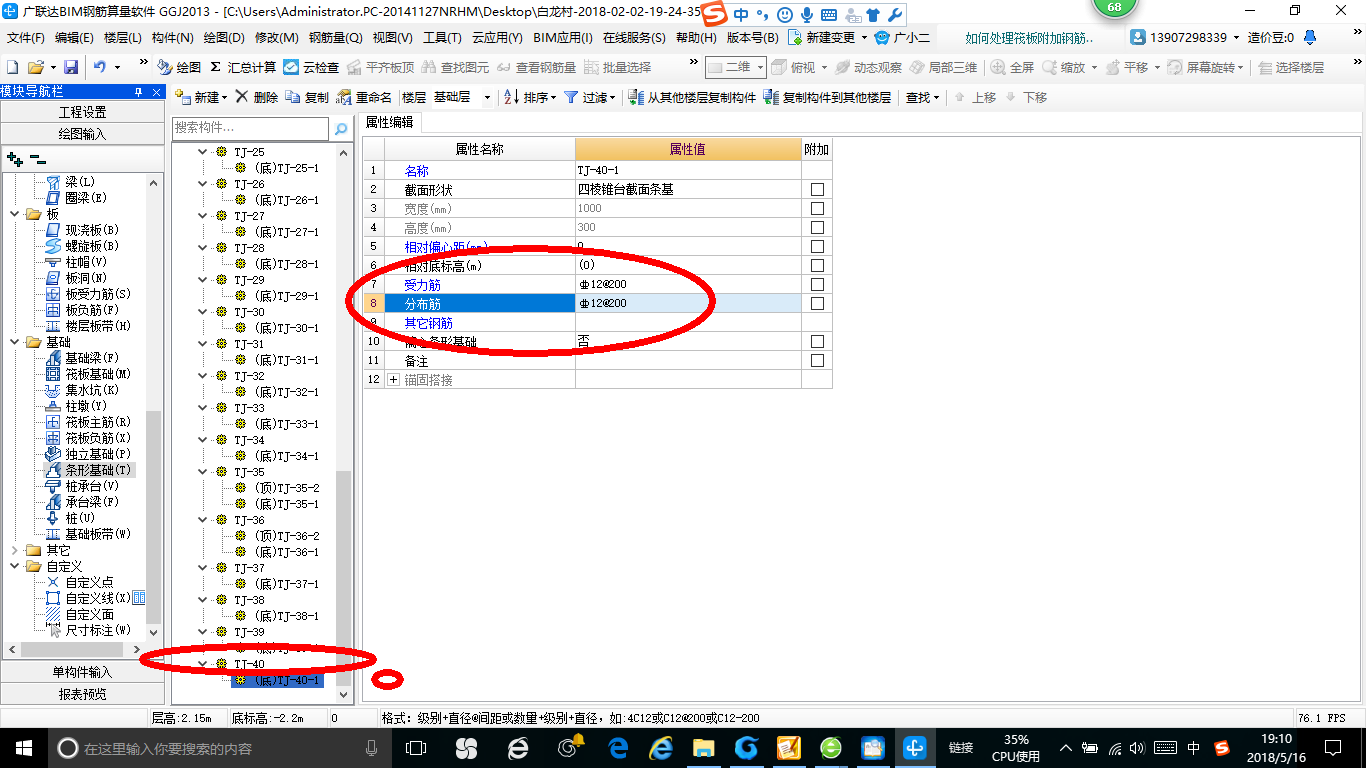
Task: Collapse the TJ-25 tree node
Action: 203,152
